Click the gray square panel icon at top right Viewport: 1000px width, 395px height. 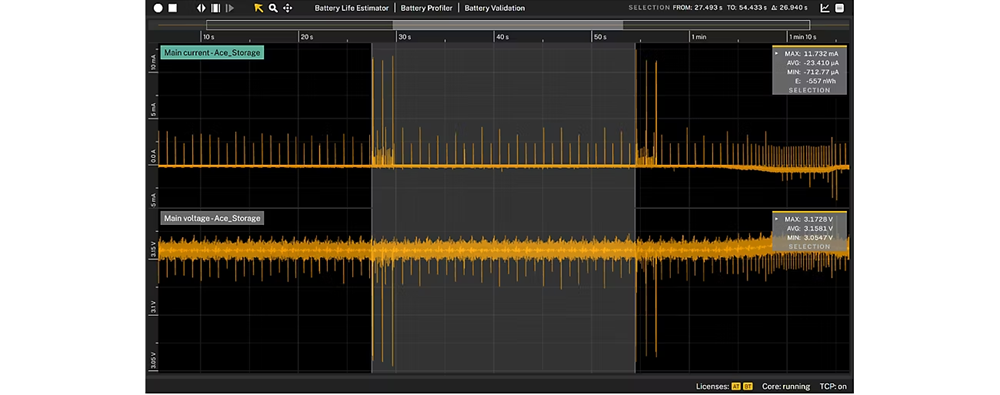[x=839, y=8]
